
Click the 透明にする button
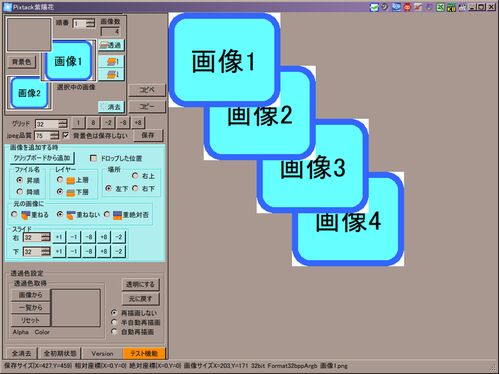140,285
